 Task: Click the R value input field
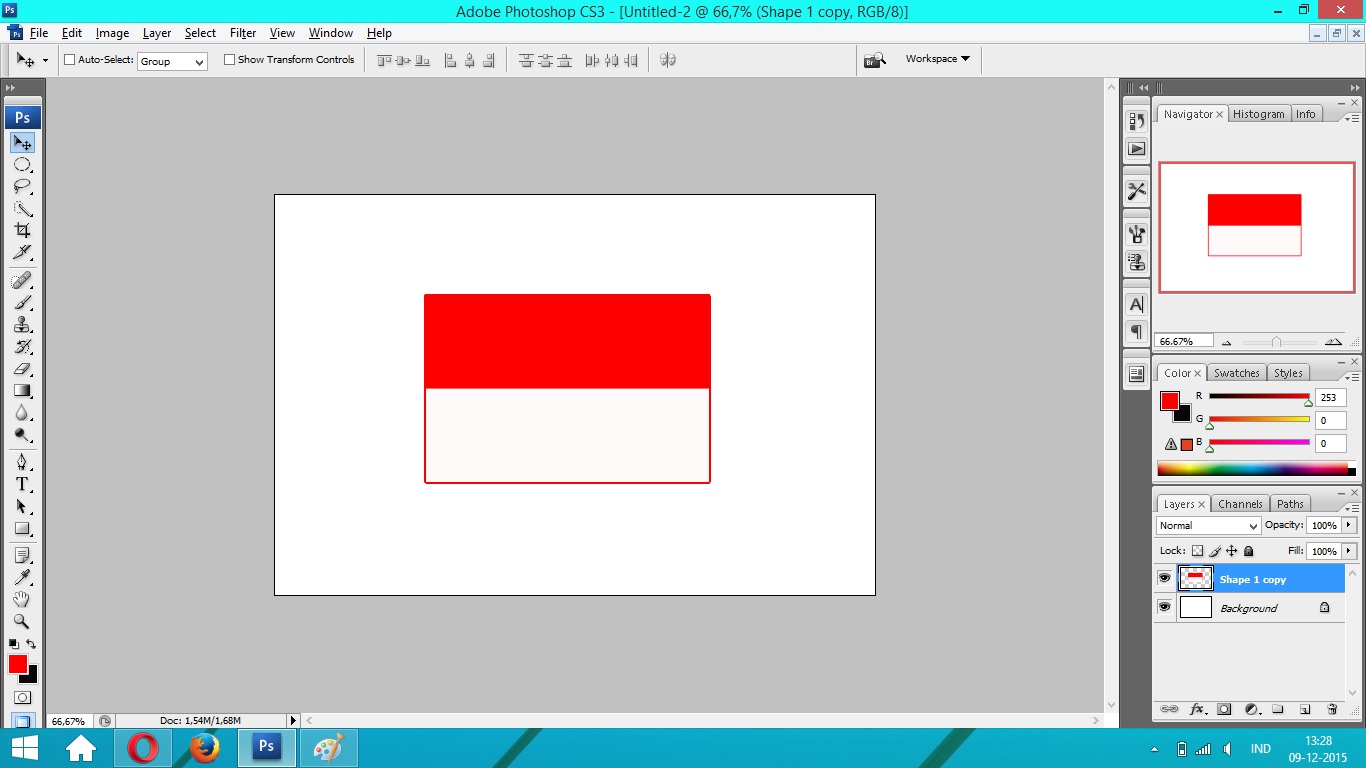click(1330, 397)
